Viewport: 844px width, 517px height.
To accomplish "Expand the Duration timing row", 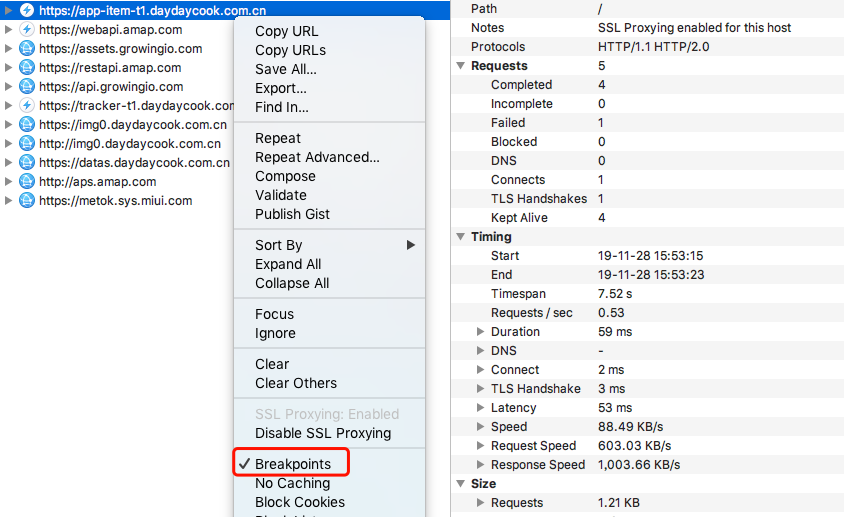I will point(481,332).
